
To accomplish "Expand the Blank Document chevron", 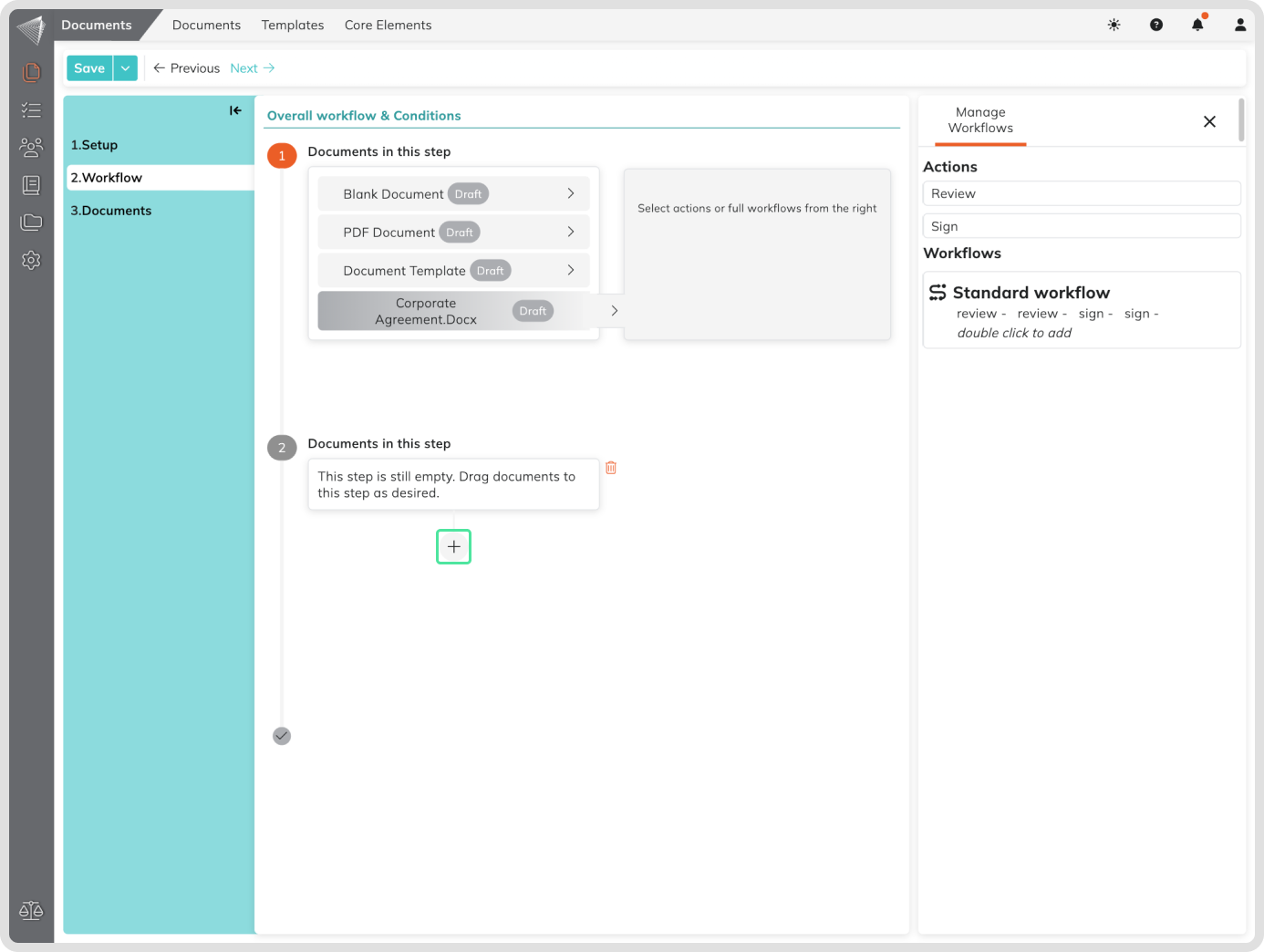I will (571, 193).
